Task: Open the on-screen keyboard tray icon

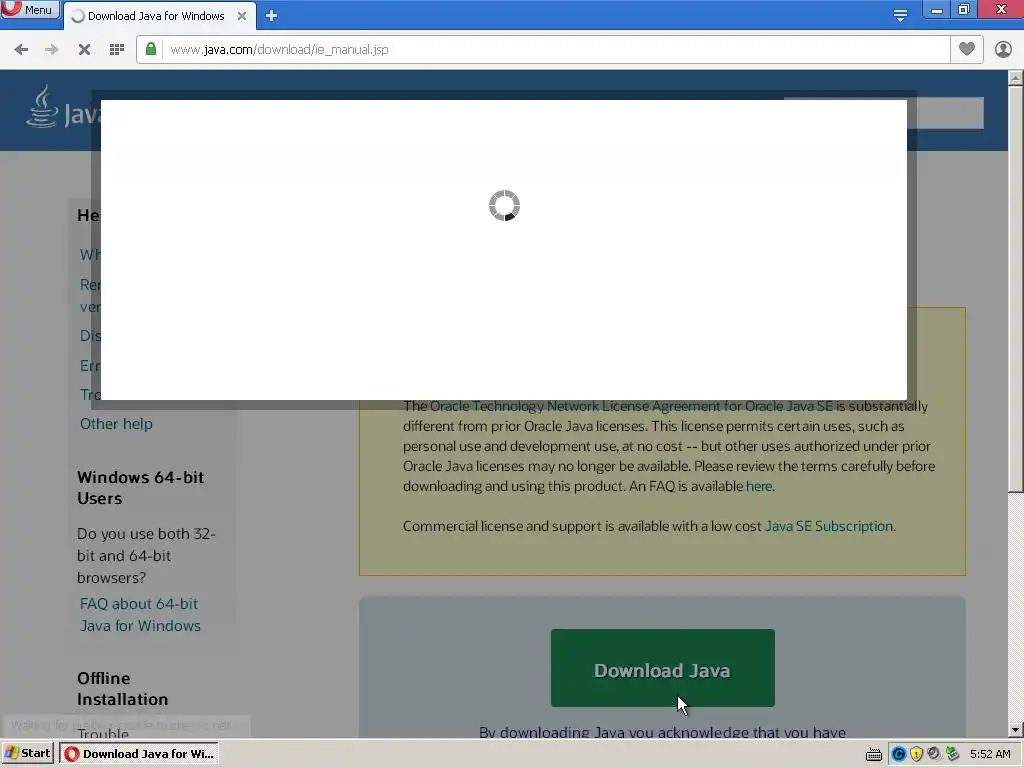Action: point(874,754)
